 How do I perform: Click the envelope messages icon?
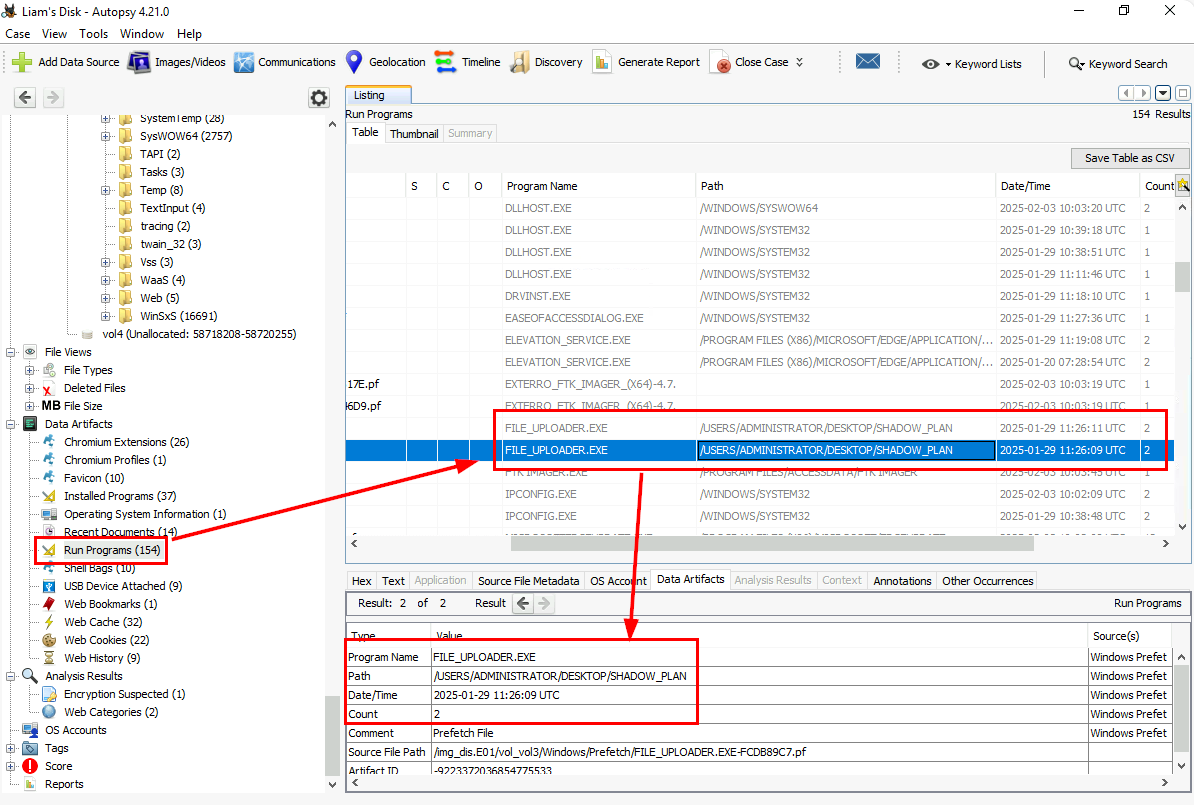(867, 62)
